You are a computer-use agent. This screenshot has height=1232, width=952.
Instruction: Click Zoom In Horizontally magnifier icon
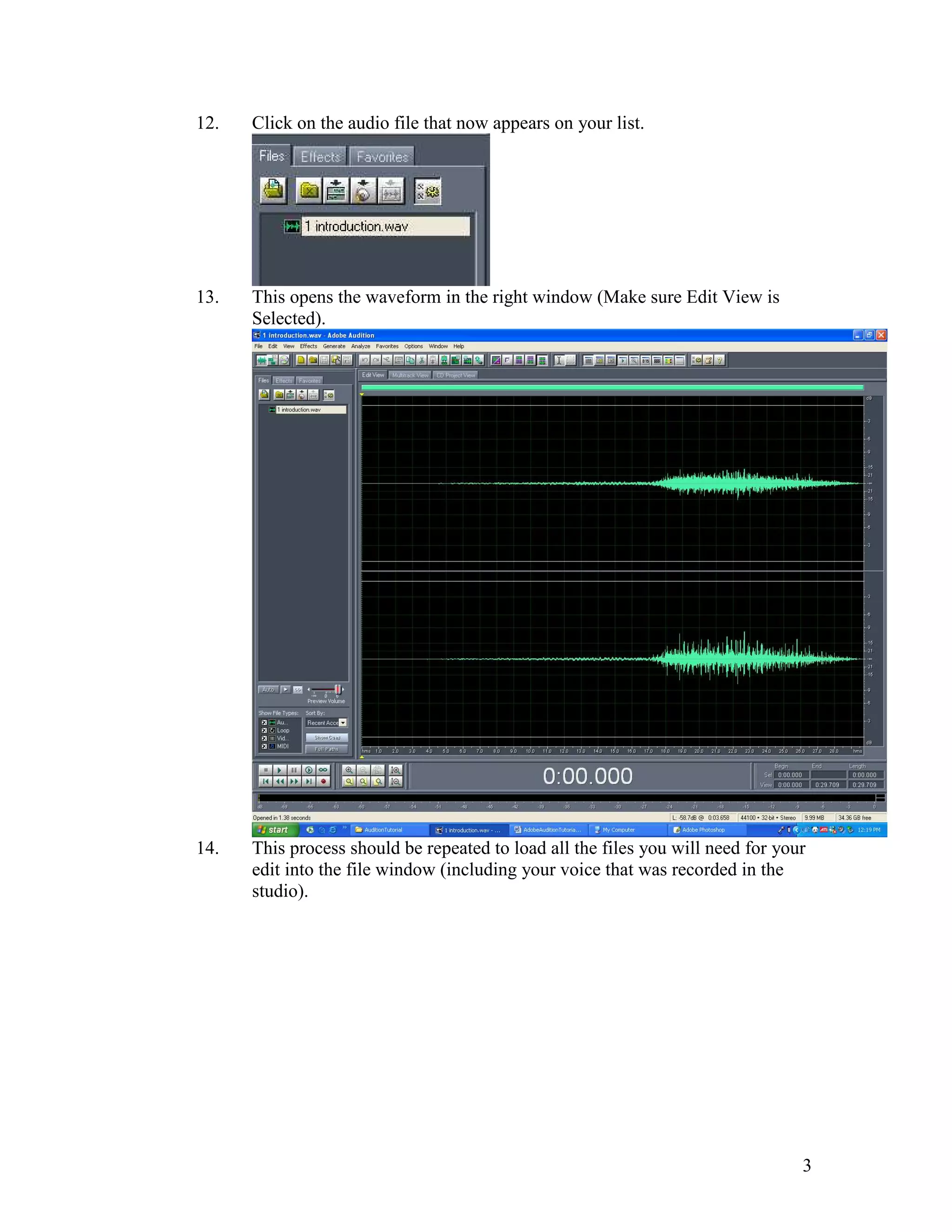[x=349, y=769]
